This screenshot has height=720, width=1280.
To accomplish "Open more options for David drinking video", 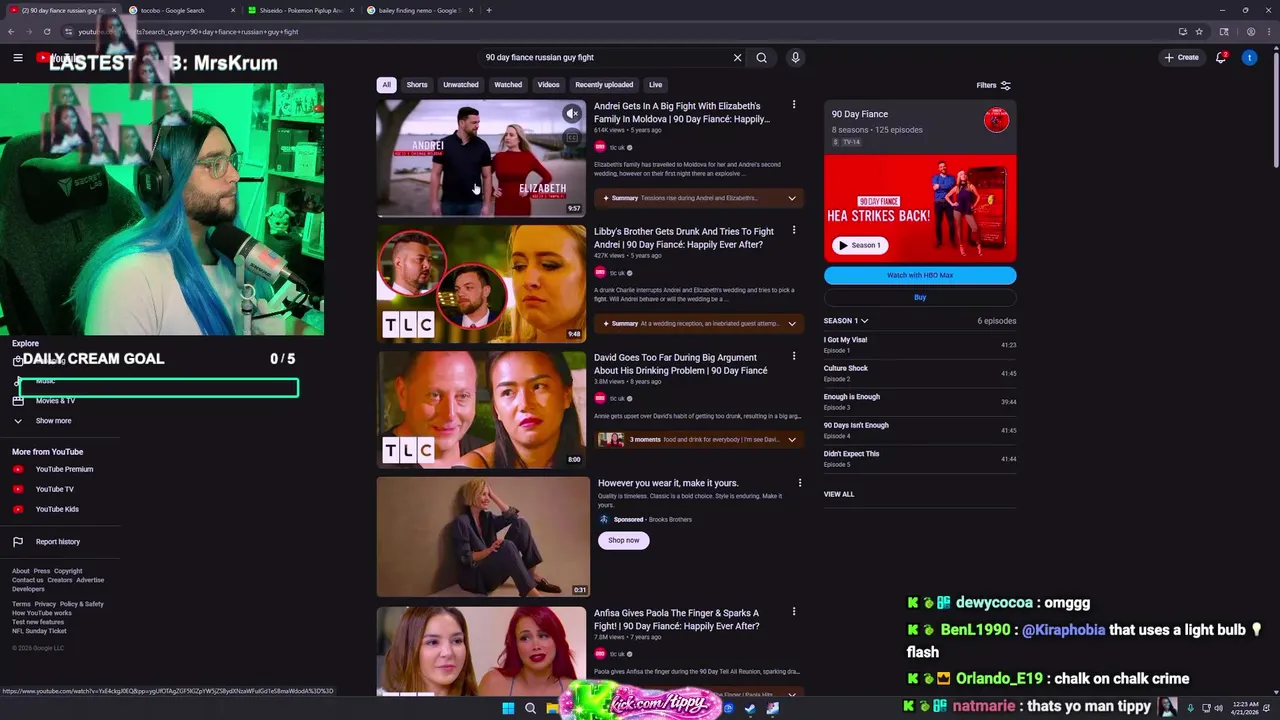I will pyautogui.click(x=794, y=356).
